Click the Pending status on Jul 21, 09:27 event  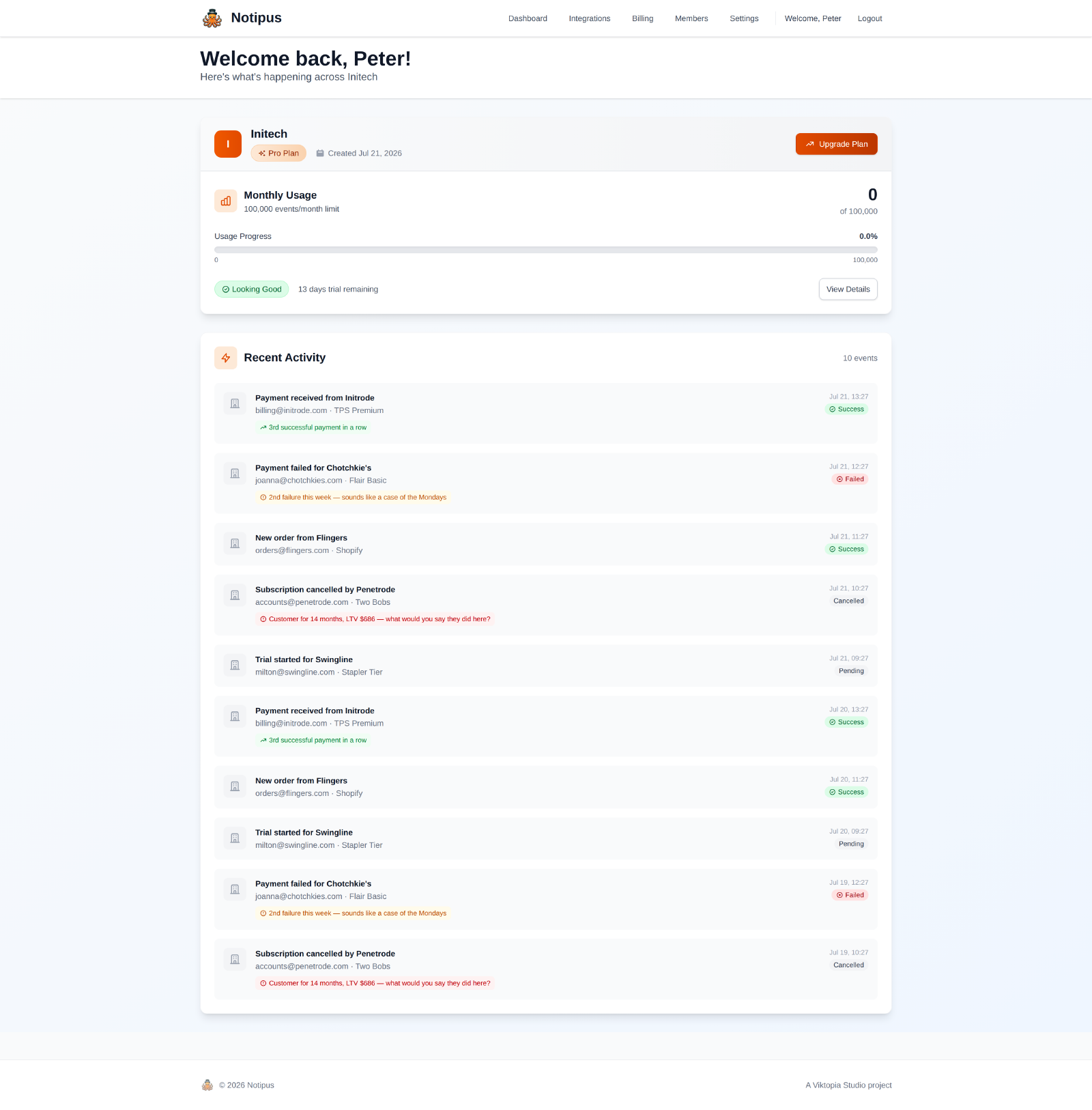[x=851, y=671]
